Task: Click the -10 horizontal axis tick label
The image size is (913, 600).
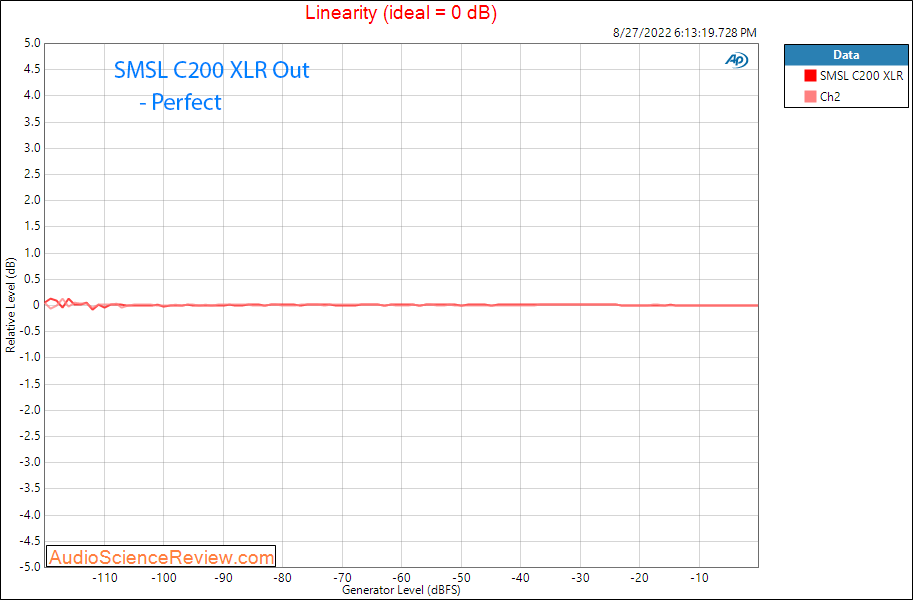Action: click(699, 578)
